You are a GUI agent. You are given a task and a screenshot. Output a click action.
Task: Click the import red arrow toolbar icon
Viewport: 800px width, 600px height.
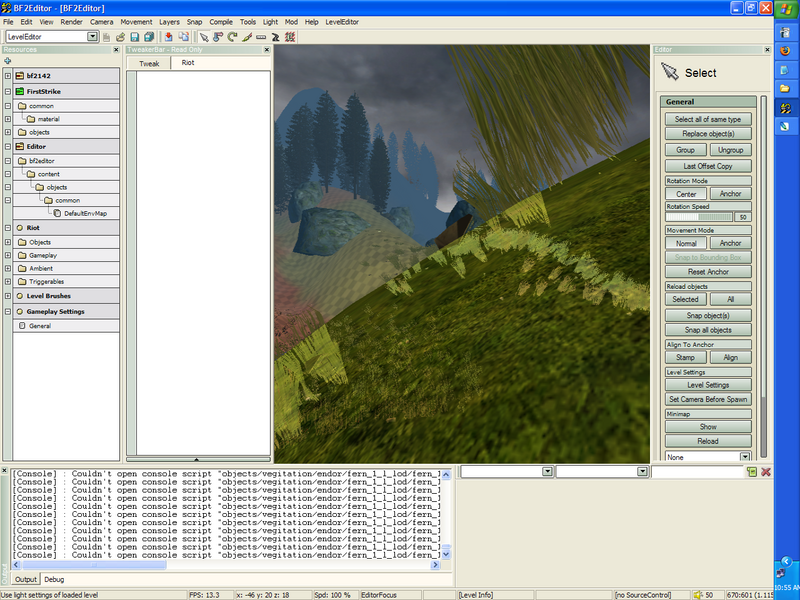point(168,37)
